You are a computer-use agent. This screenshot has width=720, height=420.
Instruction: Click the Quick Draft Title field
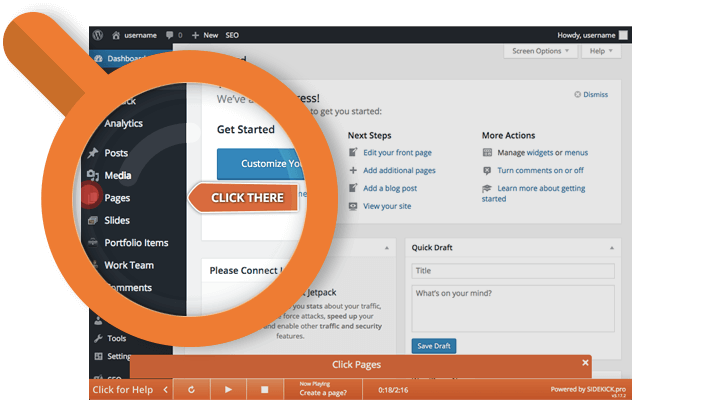click(x=512, y=270)
